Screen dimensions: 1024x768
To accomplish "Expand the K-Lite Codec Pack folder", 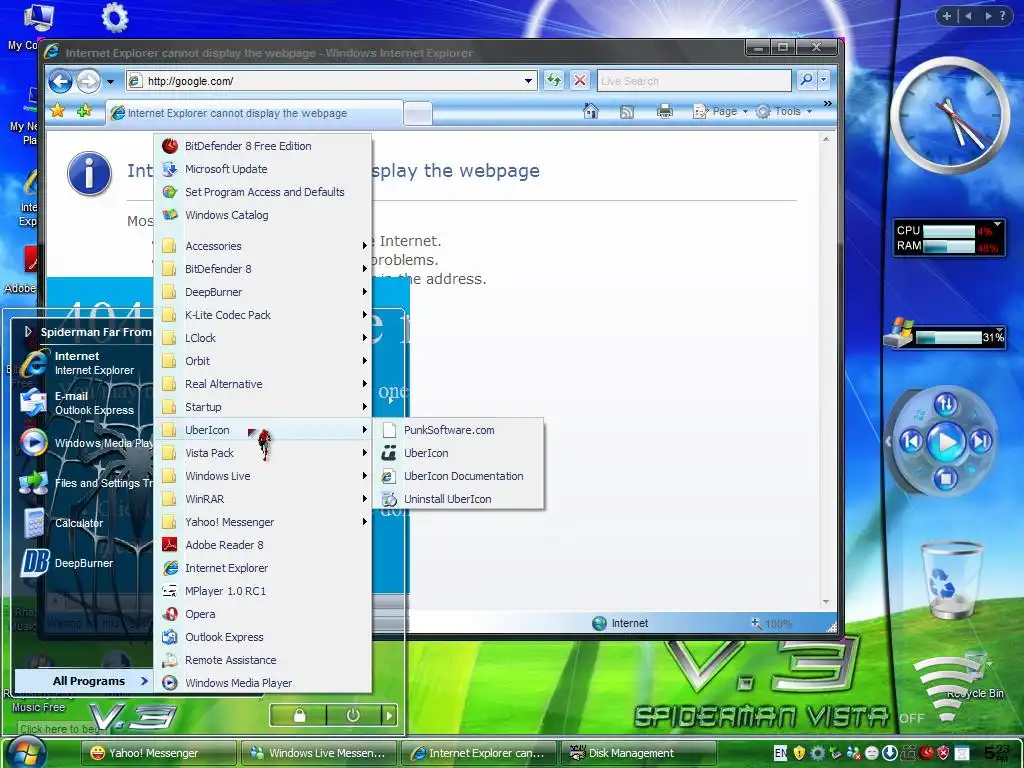I will (x=263, y=315).
